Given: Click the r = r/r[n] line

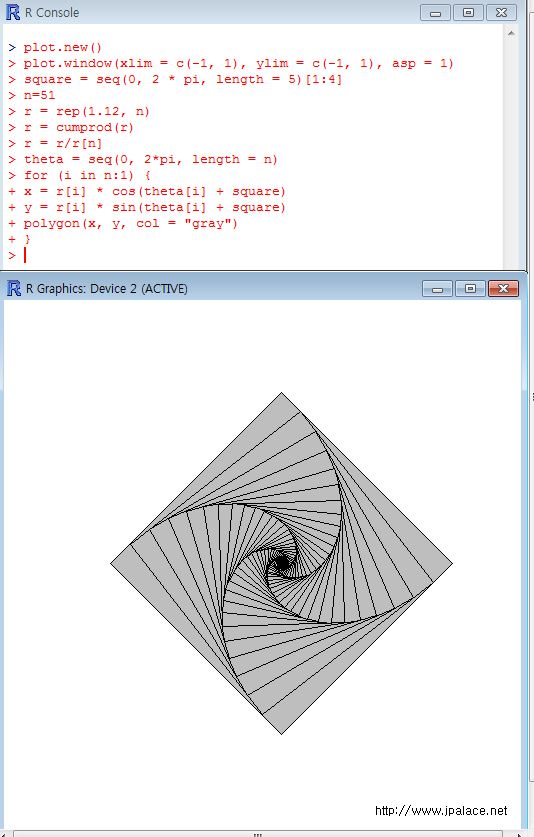Looking at the screenshot, I should [62, 144].
